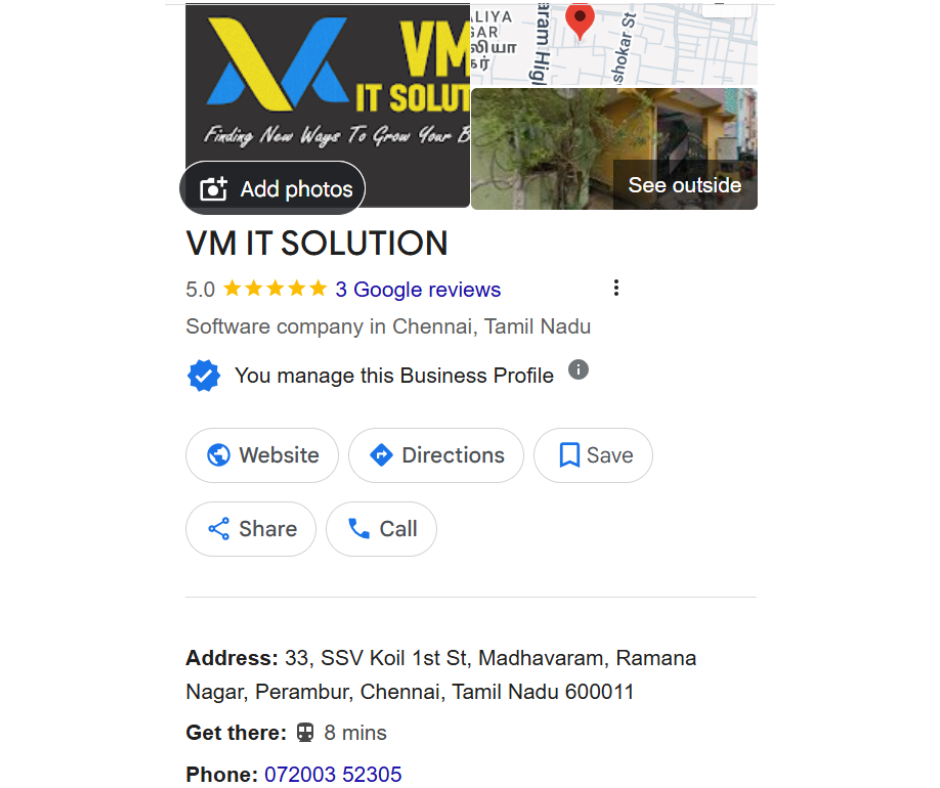
Task: Click the red map location pin
Action: coord(580,20)
